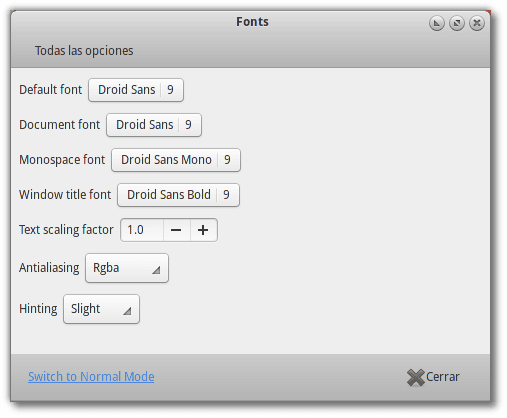Click the text scaling factor 1.0 field
This screenshot has height=418, width=507.
[x=142, y=230]
